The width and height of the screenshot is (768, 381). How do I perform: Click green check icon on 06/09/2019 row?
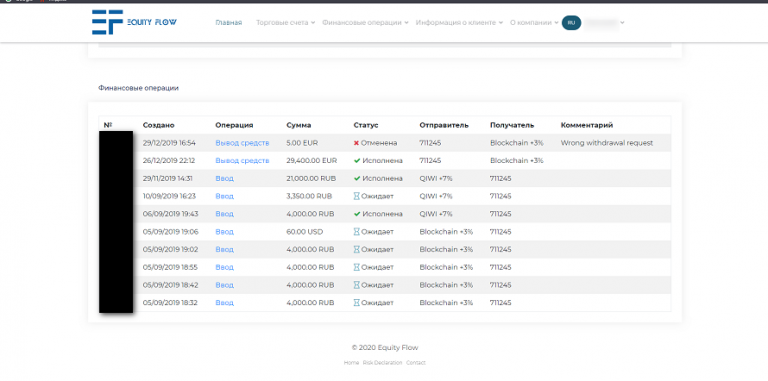point(357,214)
